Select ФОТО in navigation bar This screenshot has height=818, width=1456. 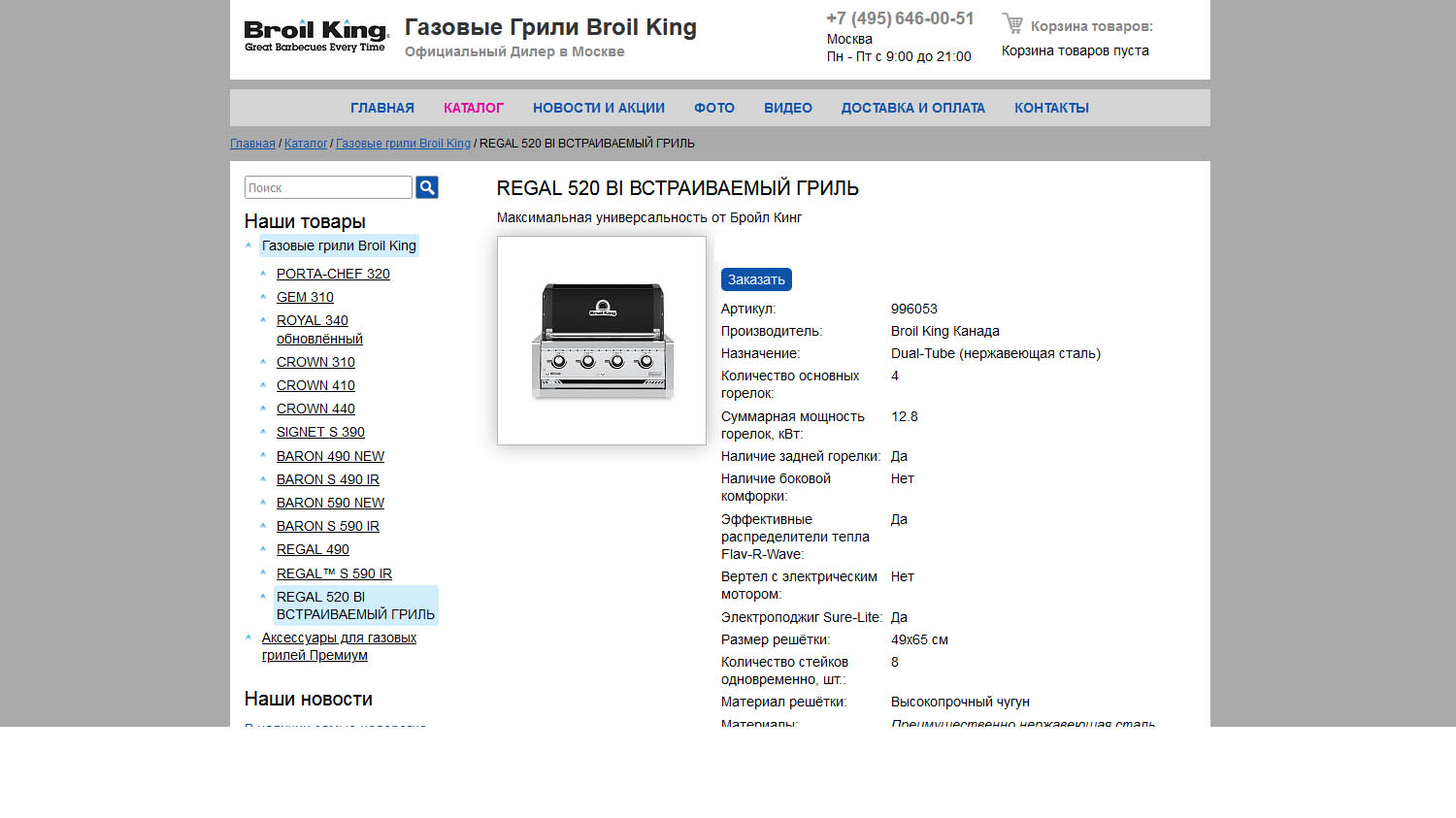click(x=714, y=108)
